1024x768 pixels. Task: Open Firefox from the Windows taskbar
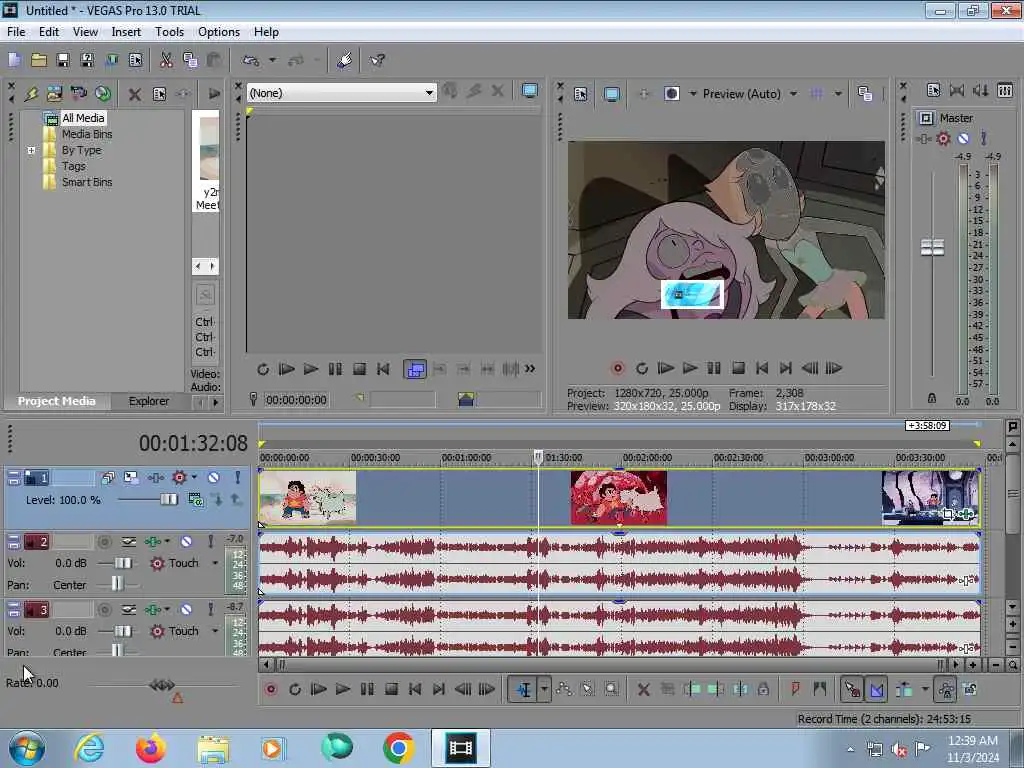pyautogui.click(x=151, y=748)
